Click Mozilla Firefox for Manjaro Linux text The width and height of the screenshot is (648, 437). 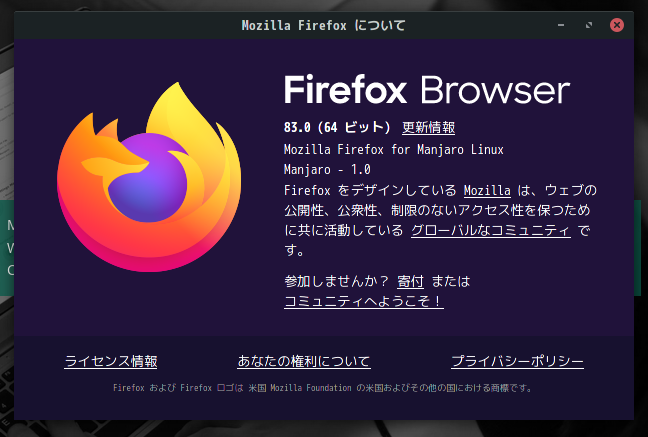click(393, 149)
